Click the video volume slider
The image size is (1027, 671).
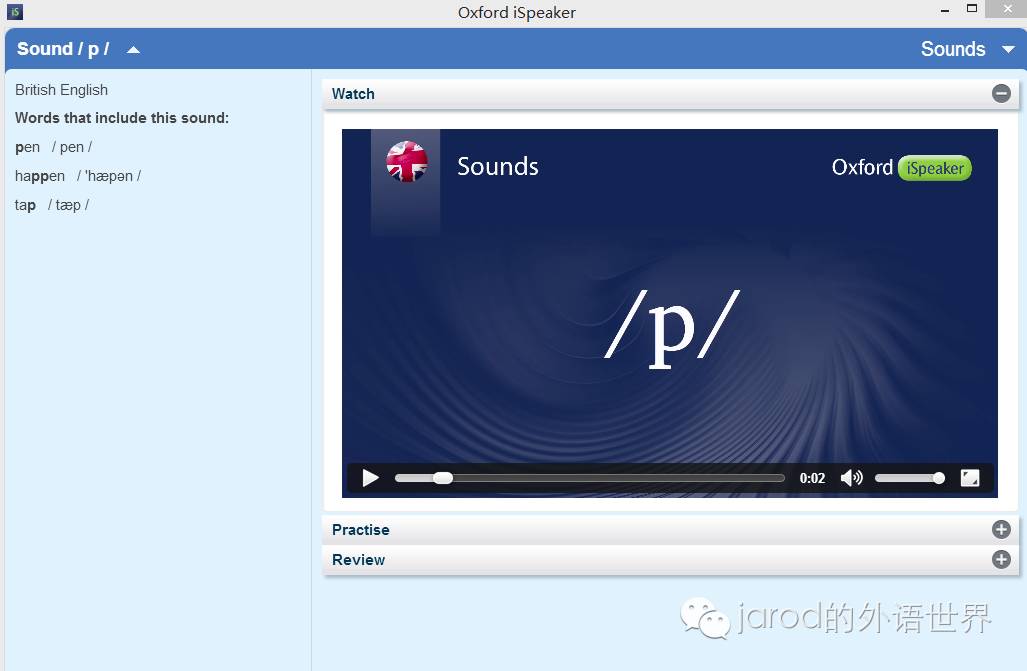[x=909, y=478]
